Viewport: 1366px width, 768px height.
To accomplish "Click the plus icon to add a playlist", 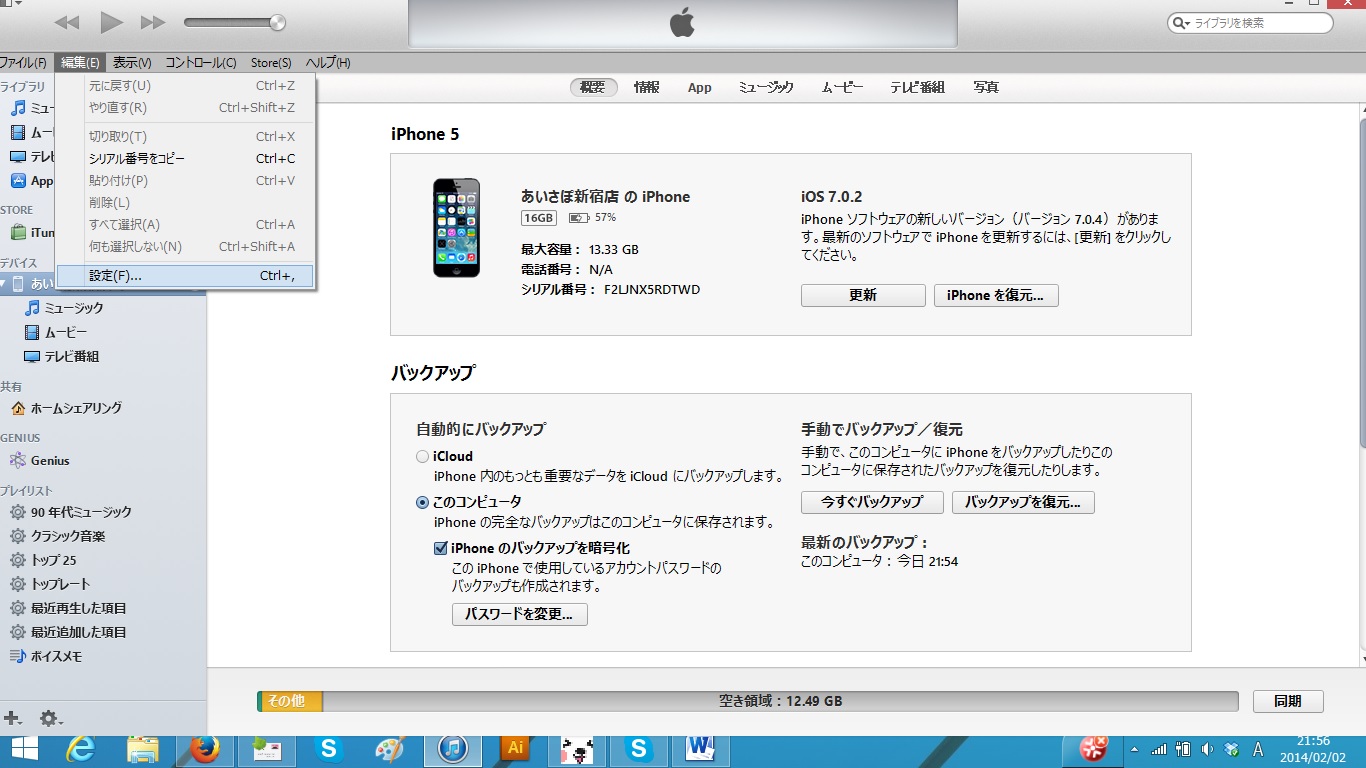I will coord(13,718).
